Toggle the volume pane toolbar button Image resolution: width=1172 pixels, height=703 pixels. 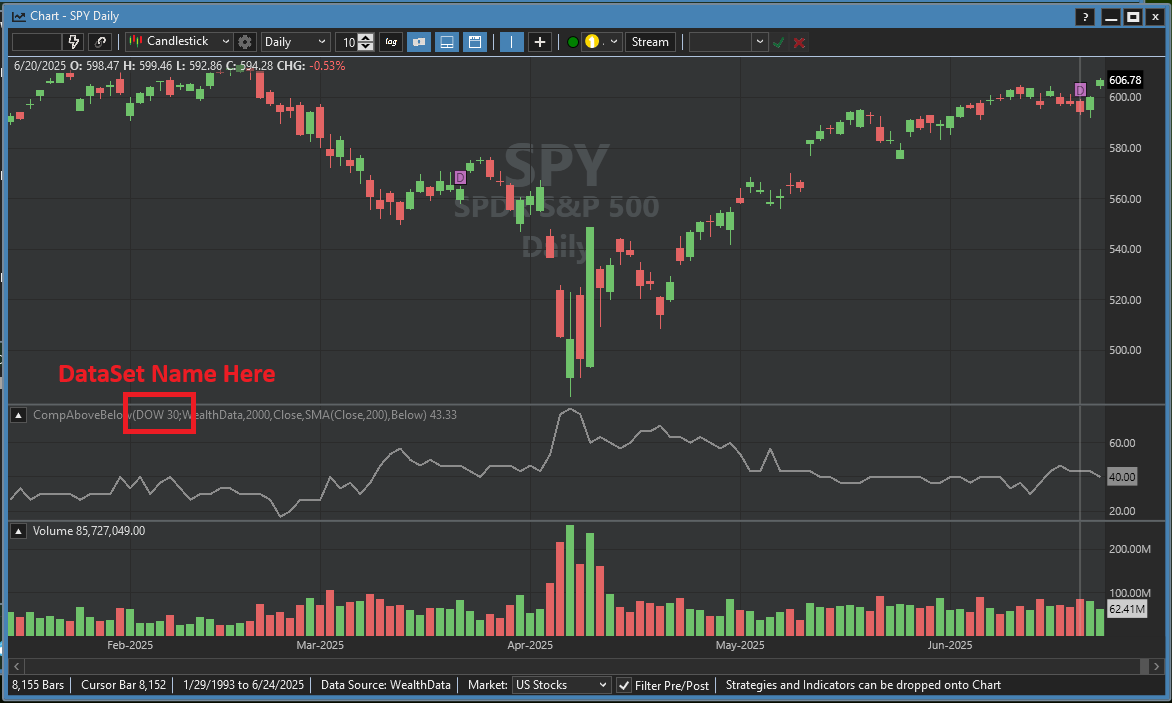coord(446,42)
